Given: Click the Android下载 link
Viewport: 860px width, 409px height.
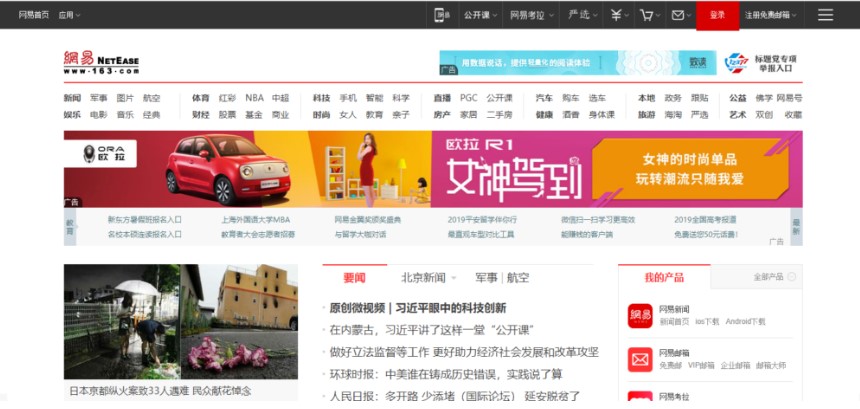Looking at the screenshot, I should pos(745,322).
